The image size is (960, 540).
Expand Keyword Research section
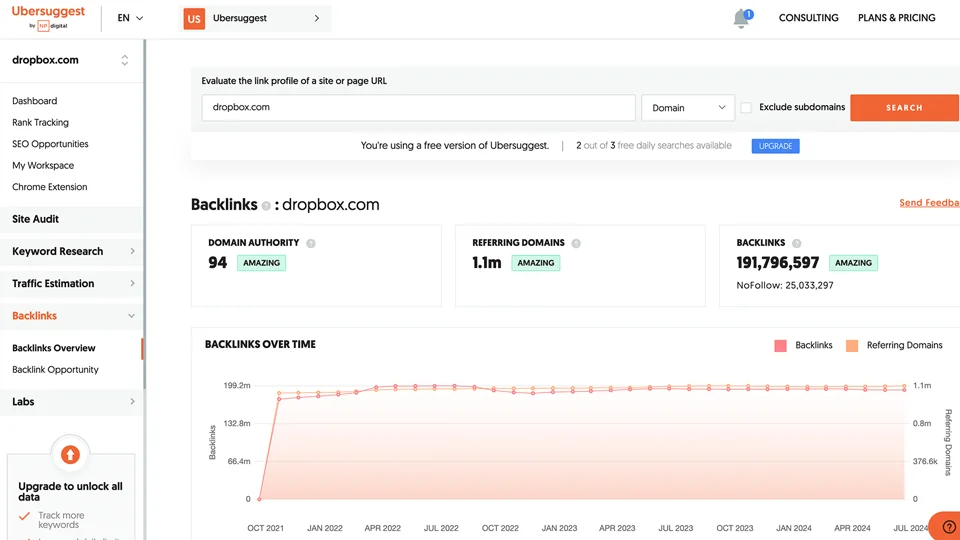pyautogui.click(x=71, y=251)
